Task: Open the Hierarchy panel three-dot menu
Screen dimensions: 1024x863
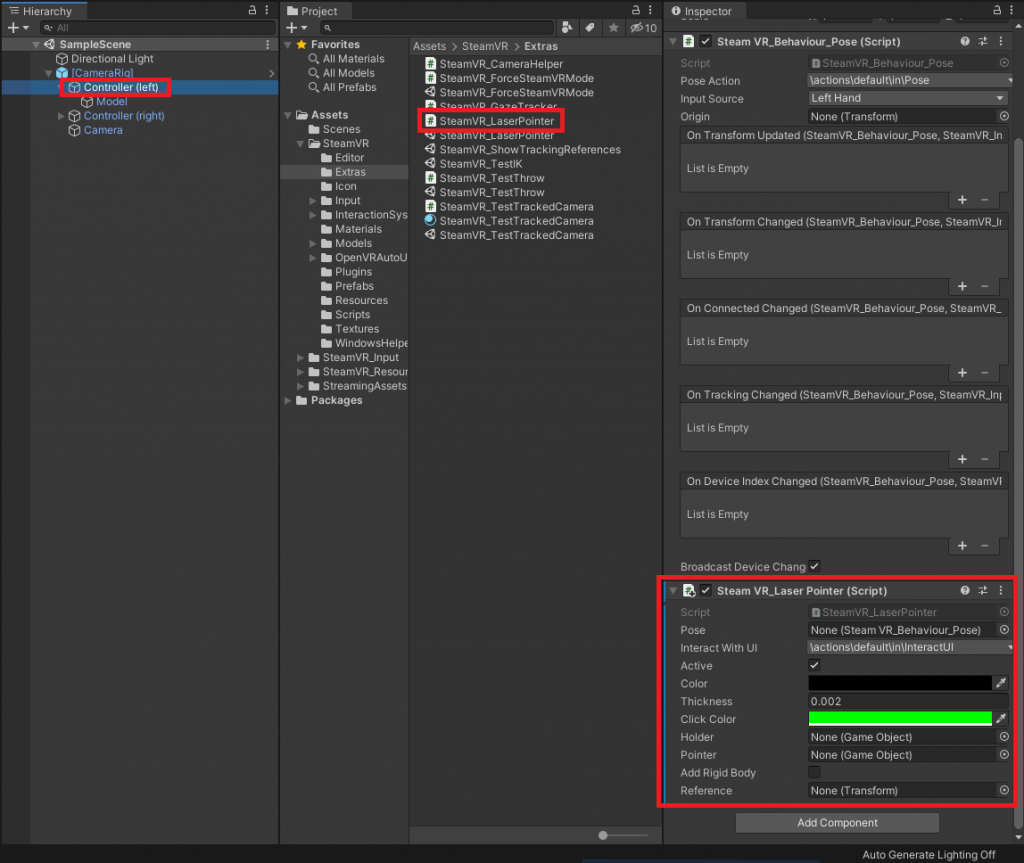Action: tap(267, 10)
